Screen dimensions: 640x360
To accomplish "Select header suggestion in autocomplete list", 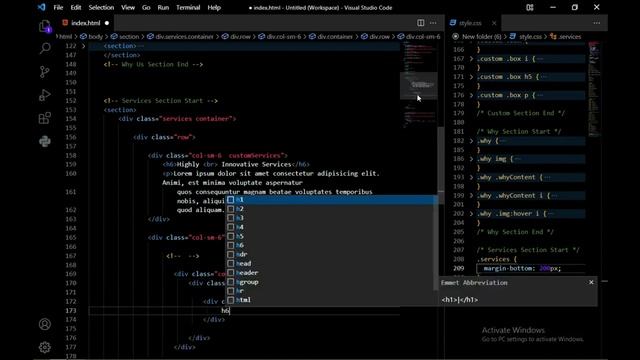I will 331,273.
